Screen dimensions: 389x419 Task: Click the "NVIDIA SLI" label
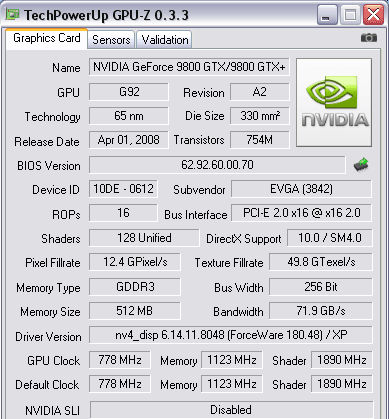52,411
